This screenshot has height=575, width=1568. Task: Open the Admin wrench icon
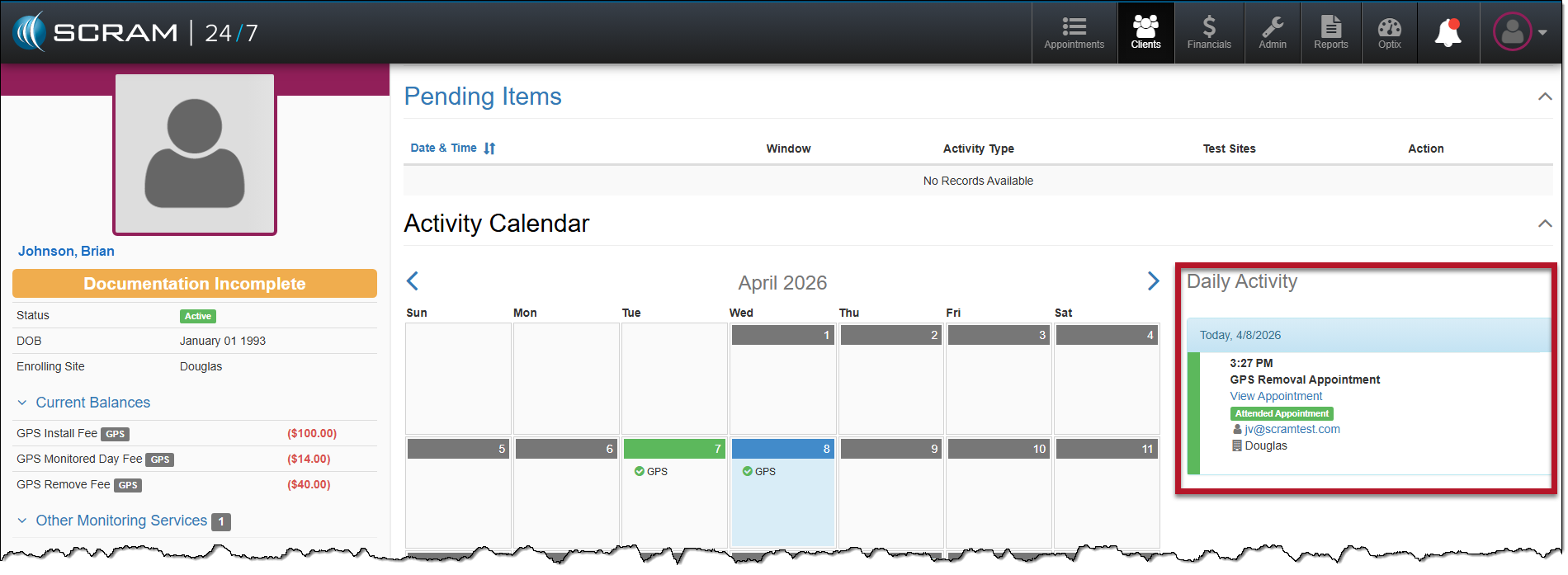pyautogui.click(x=1273, y=33)
